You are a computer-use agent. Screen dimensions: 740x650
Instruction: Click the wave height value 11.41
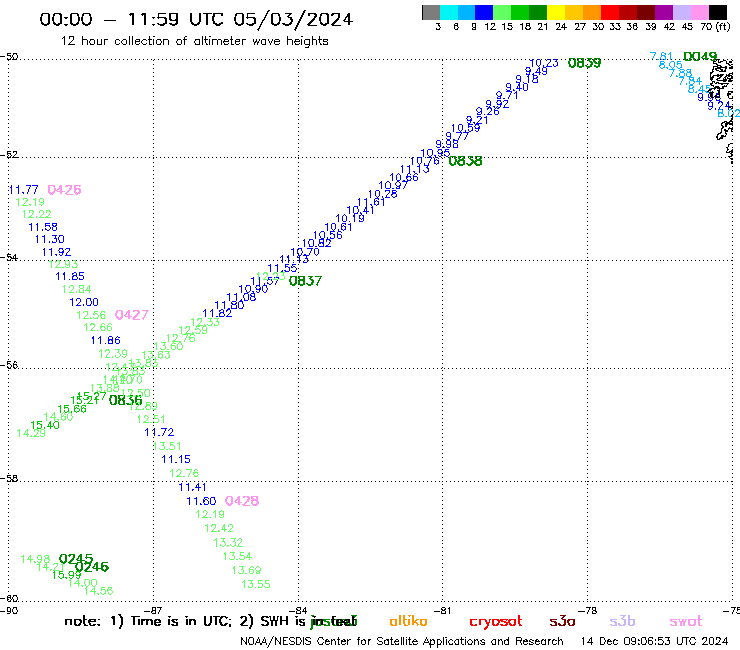192,487
